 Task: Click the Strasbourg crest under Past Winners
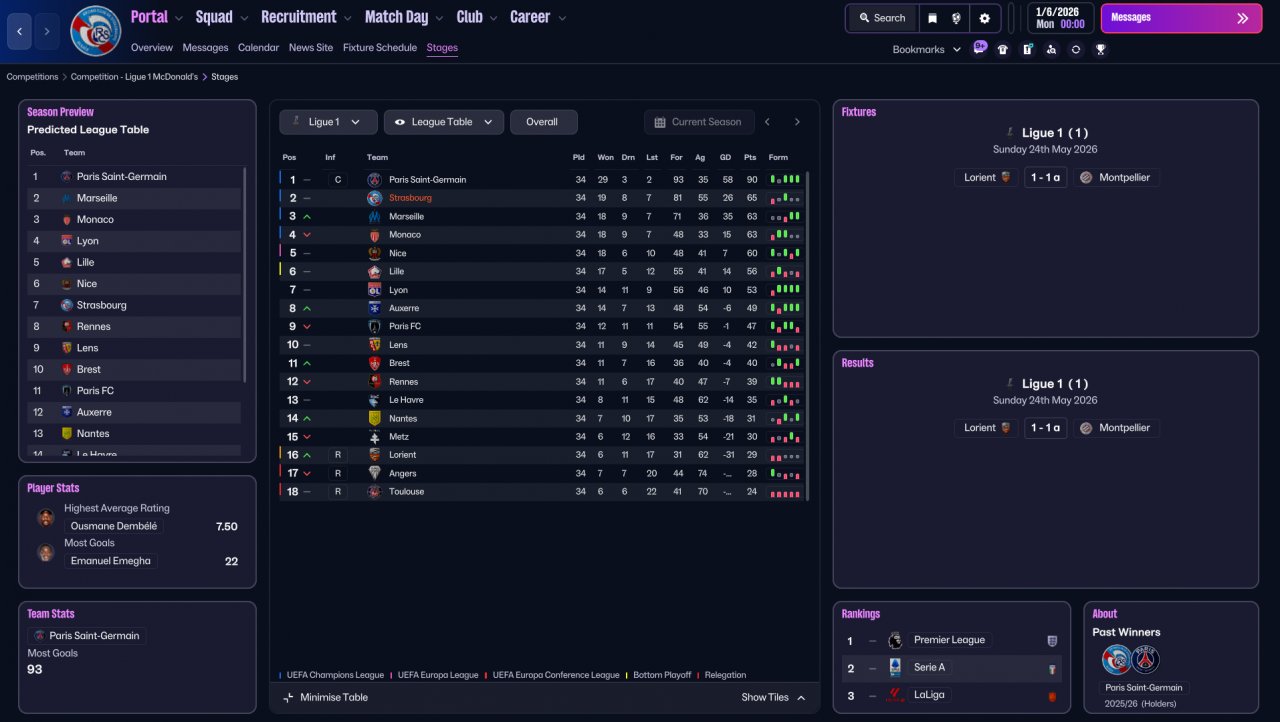pos(1117,660)
